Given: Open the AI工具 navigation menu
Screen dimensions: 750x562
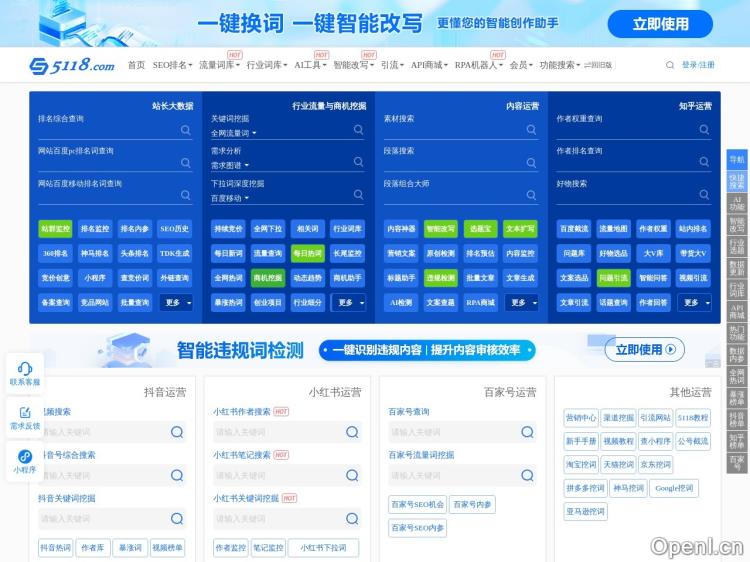Looking at the screenshot, I should coord(309,65).
